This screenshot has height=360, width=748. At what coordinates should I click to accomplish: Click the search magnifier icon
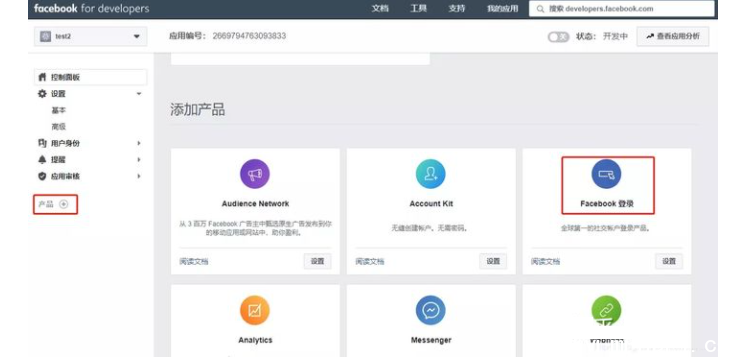(x=540, y=9)
